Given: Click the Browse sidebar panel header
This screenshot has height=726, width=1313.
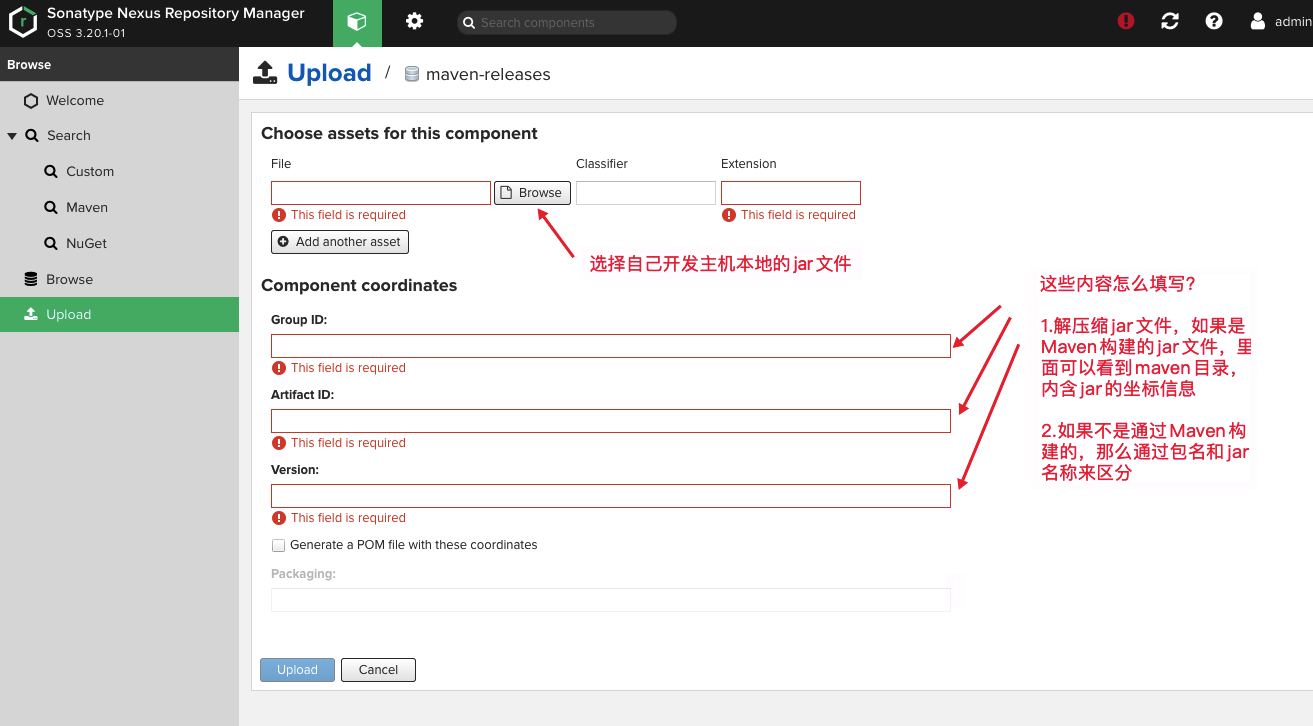Looking at the screenshot, I should [x=119, y=65].
